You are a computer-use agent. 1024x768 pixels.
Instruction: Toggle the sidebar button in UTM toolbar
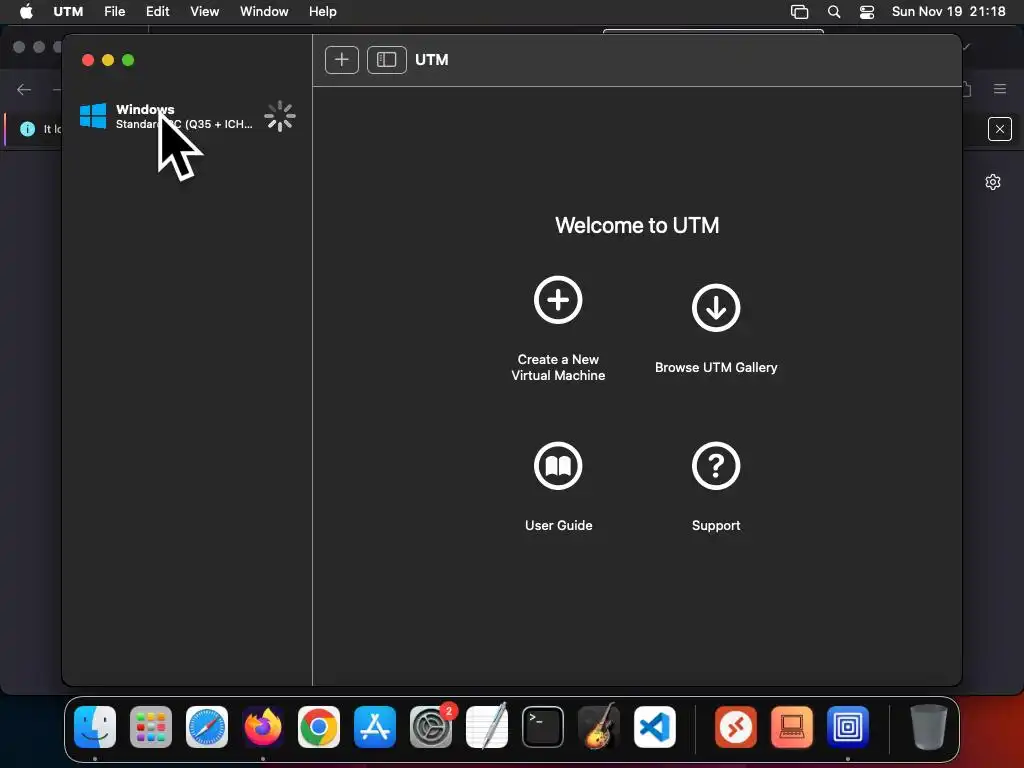387,60
